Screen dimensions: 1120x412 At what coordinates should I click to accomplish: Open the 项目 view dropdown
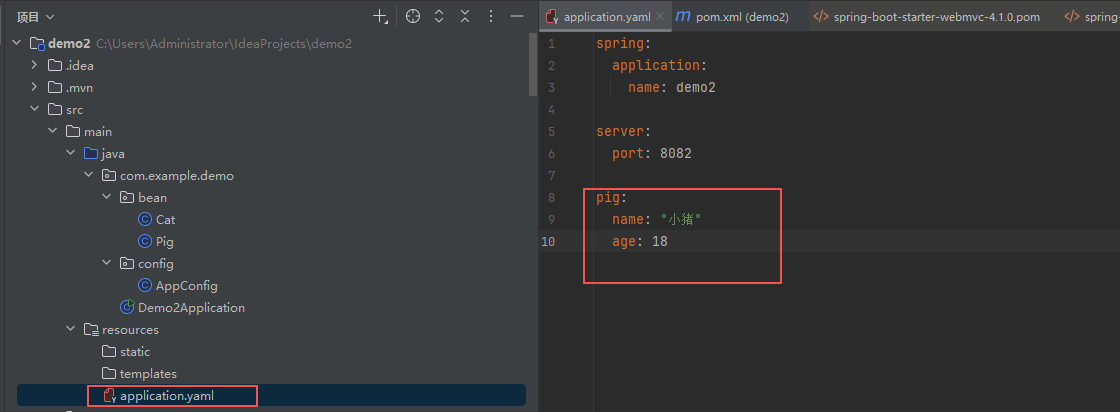coord(36,16)
